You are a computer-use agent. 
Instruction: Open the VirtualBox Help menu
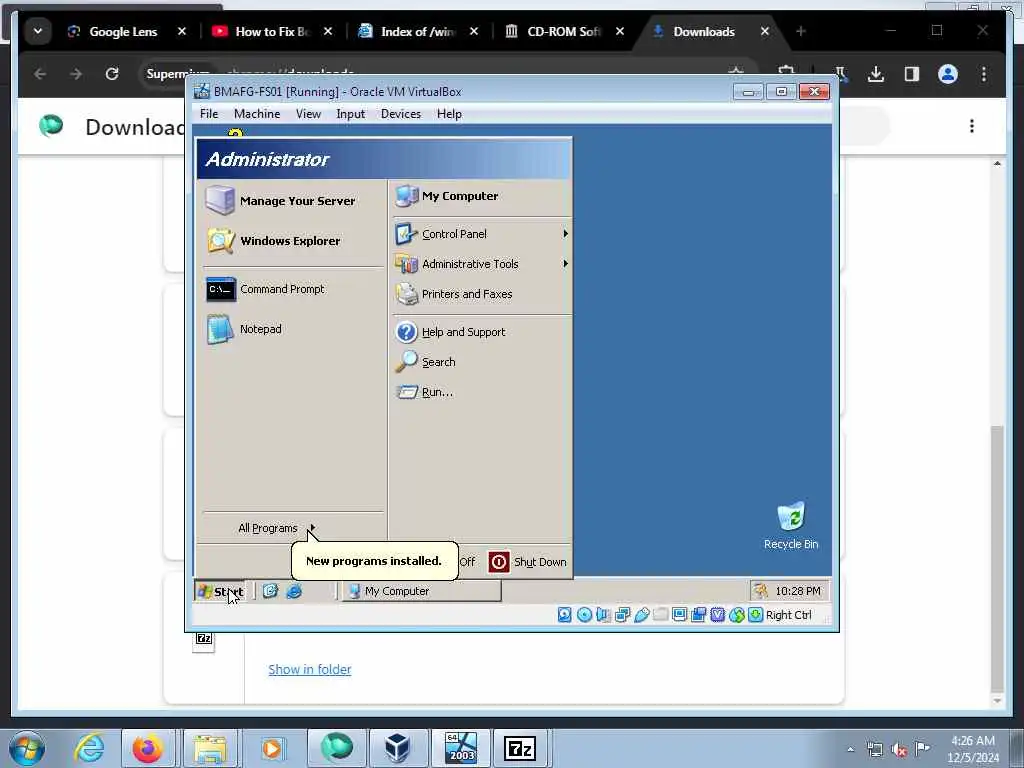point(449,114)
